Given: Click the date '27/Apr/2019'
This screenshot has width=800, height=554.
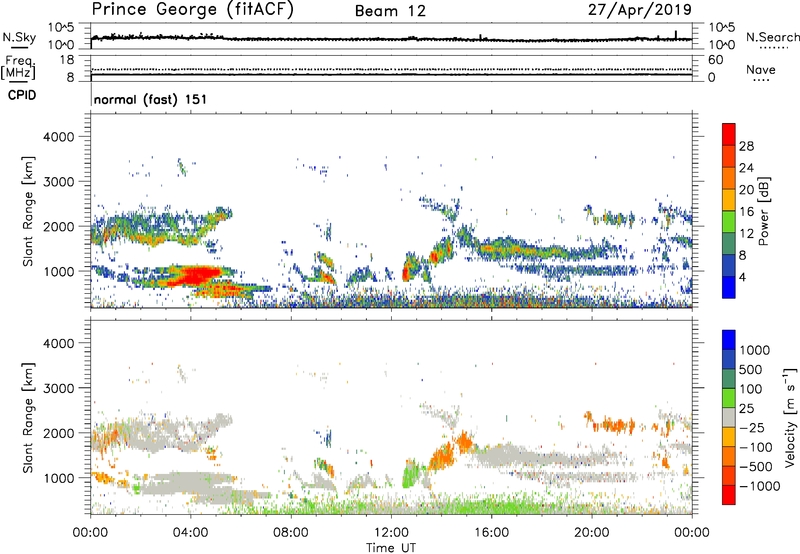Looking at the screenshot, I should pos(640,10).
